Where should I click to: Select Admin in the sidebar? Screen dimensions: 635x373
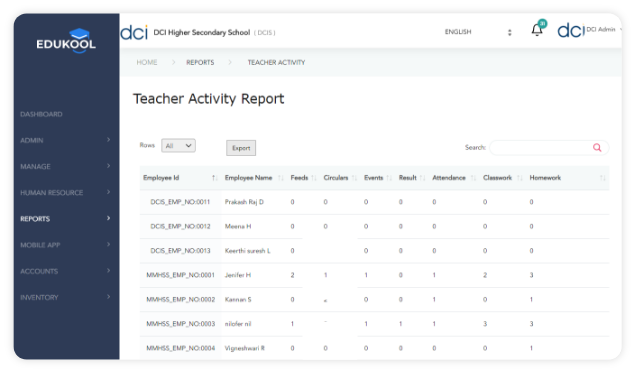pyautogui.click(x=32, y=141)
